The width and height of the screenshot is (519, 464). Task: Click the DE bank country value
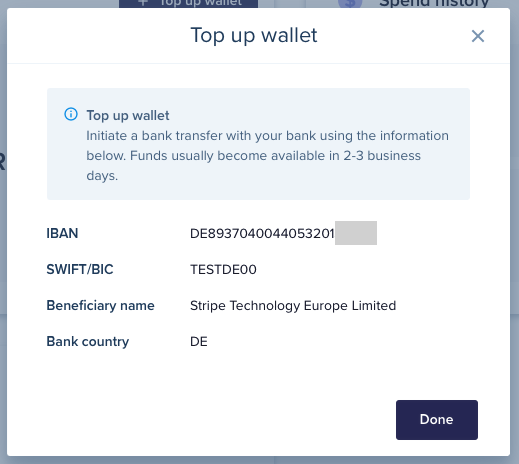199,342
